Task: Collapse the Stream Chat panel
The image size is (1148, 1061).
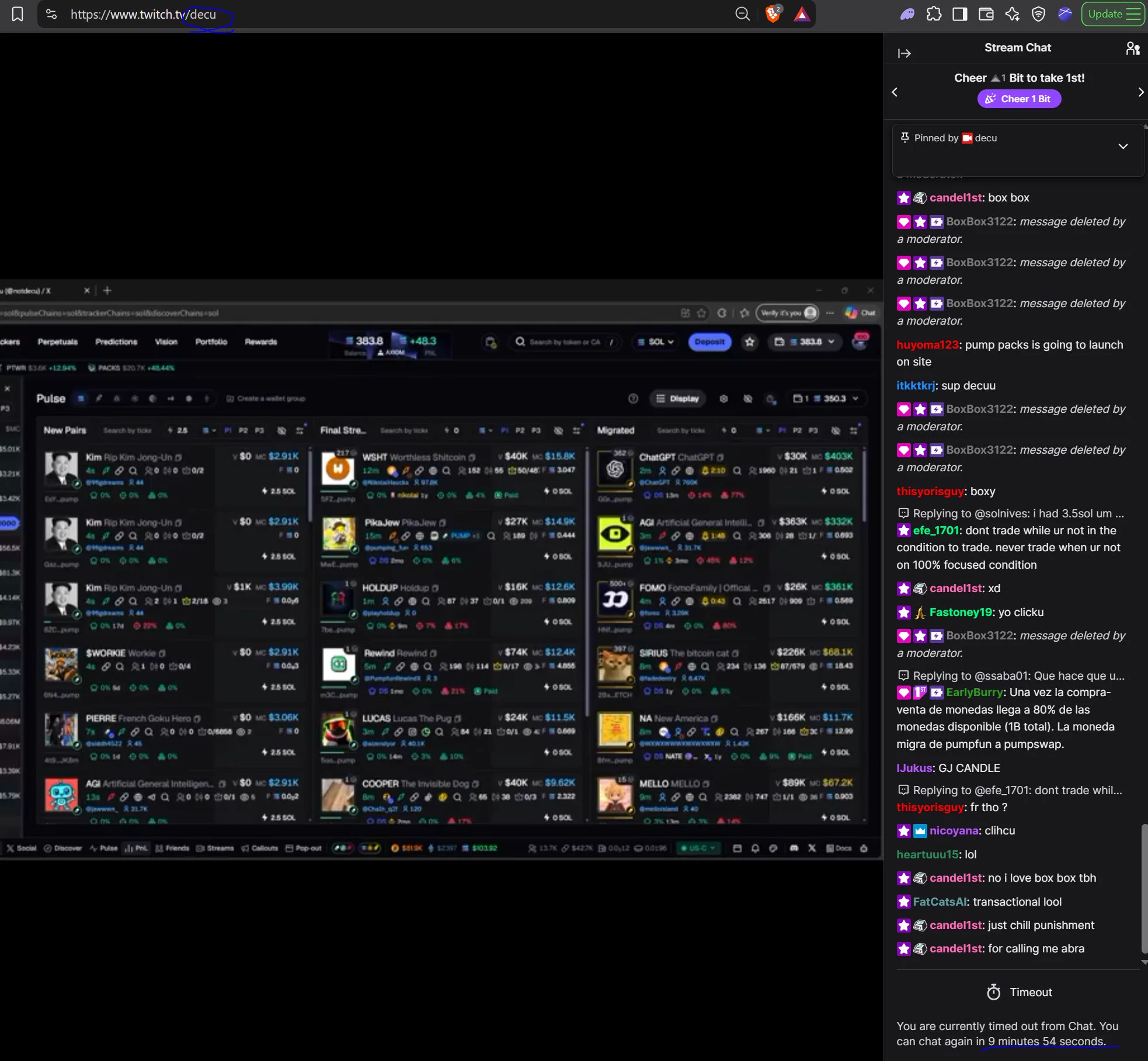Action: [x=904, y=53]
